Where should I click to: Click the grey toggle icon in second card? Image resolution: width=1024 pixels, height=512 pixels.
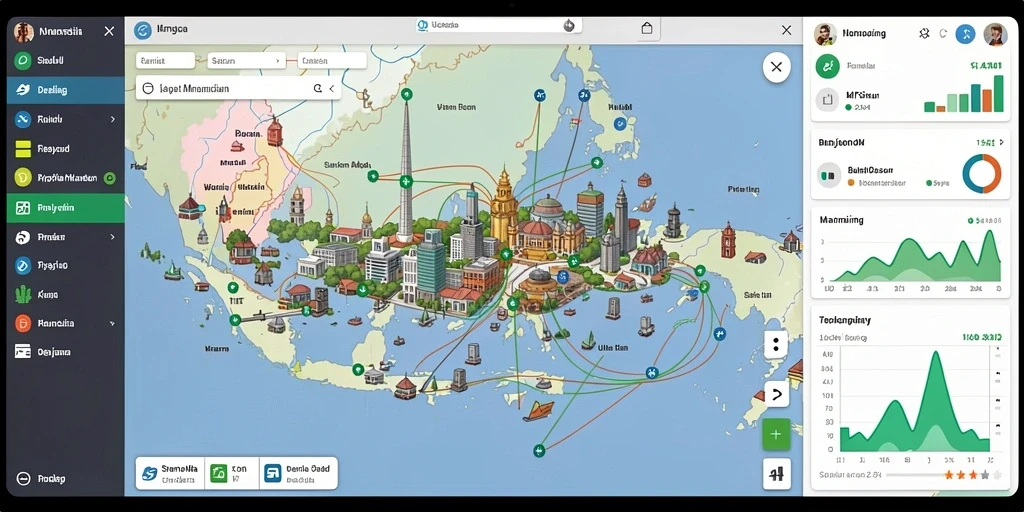(829, 175)
